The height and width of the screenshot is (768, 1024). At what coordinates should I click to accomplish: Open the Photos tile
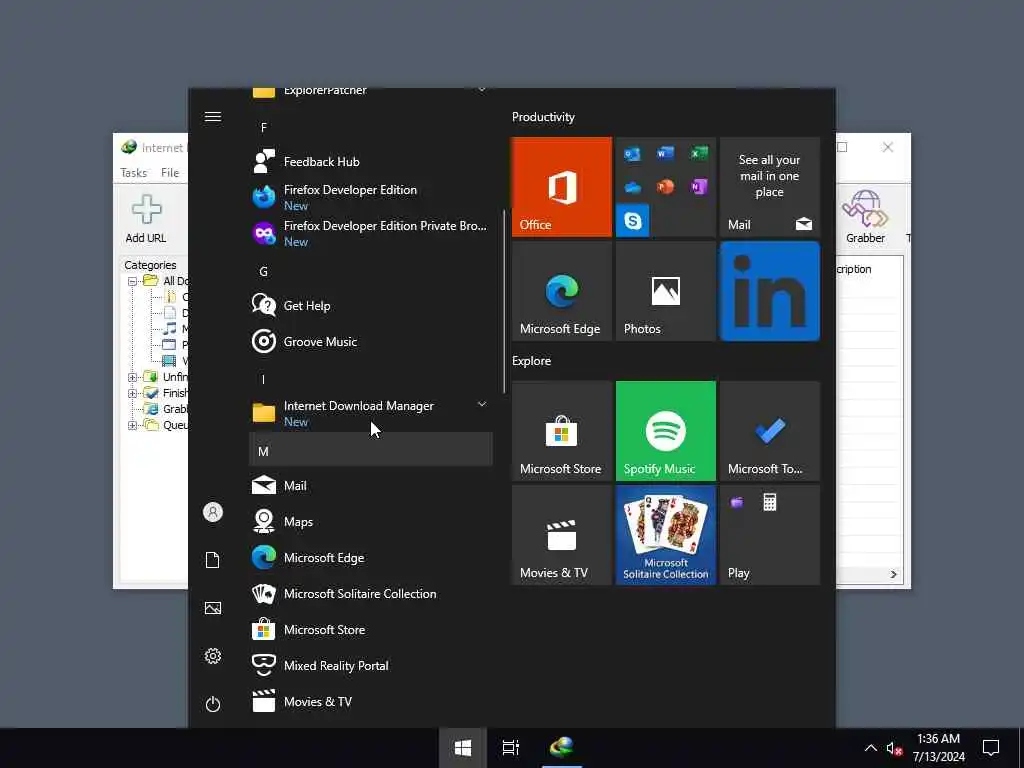(665, 291)
